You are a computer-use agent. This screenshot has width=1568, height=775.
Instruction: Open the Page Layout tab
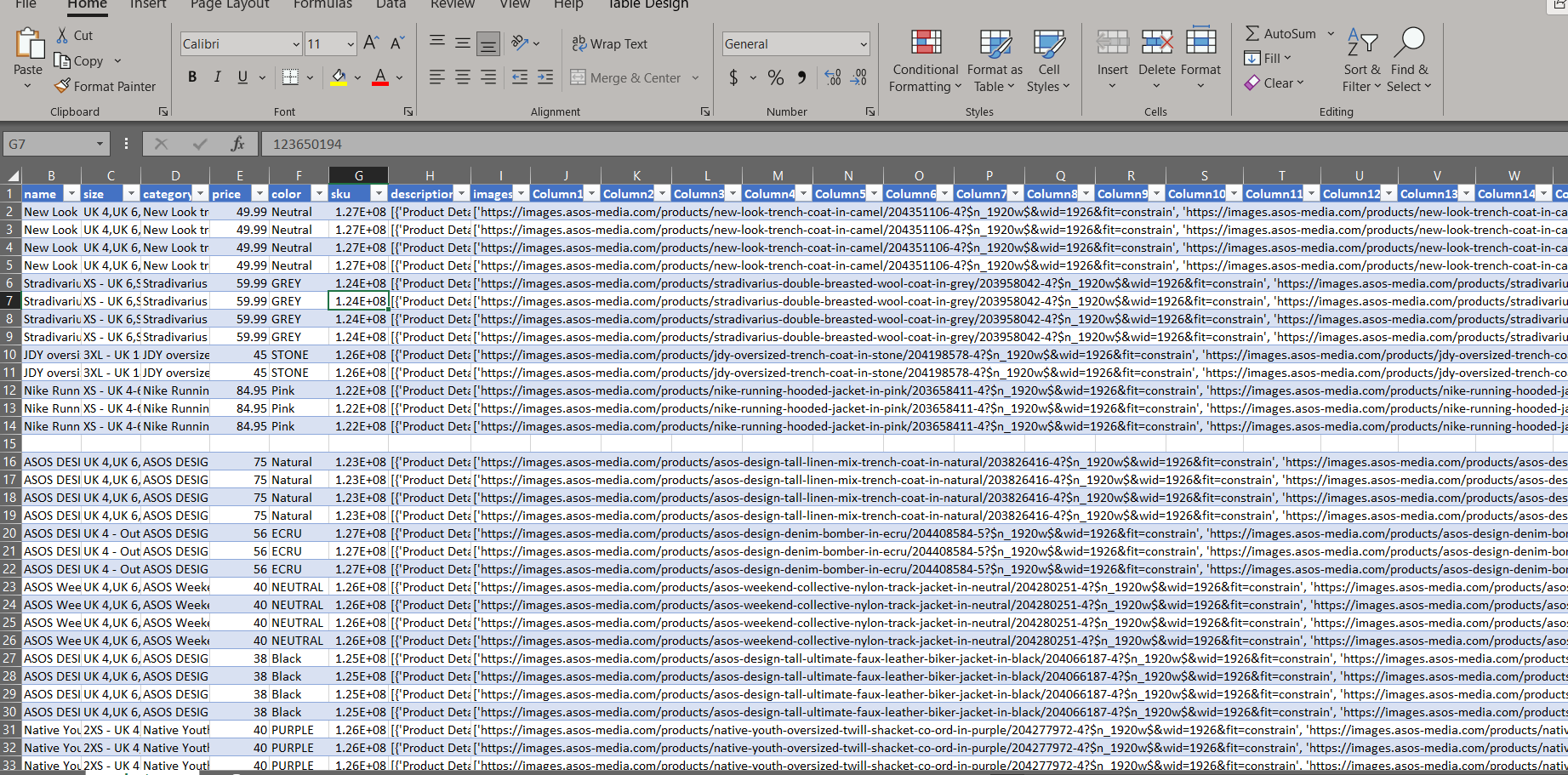click(230, 4)
